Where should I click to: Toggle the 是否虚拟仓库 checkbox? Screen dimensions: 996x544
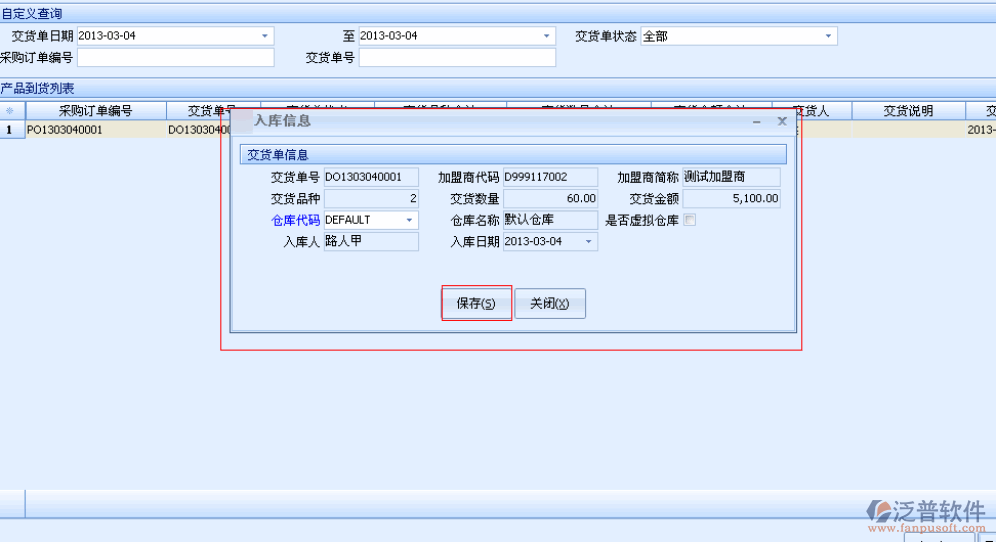[x=689, y=220]
